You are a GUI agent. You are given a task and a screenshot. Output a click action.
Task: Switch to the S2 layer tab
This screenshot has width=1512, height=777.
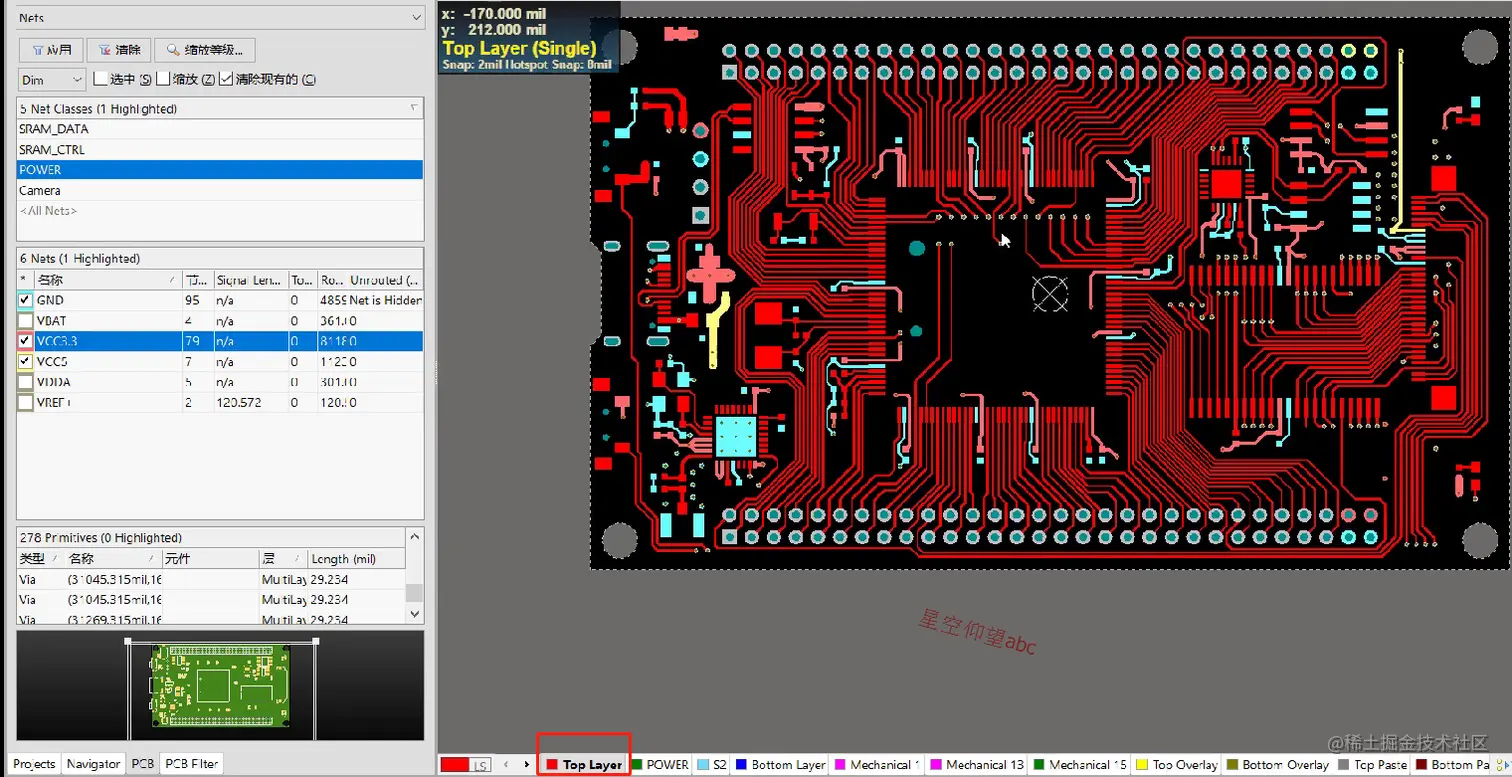tap(712, 765)
